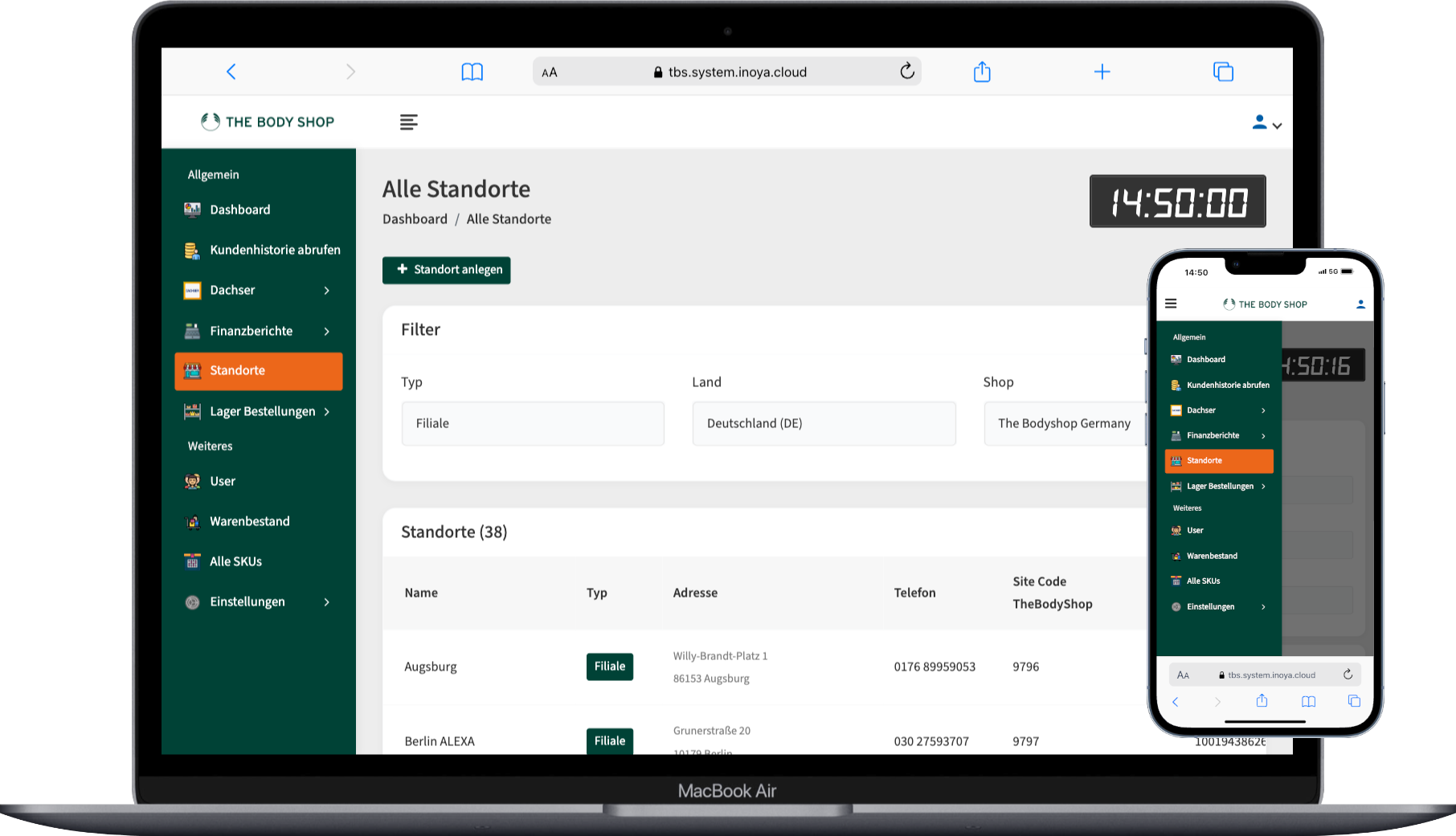Viewport: 1456px width, 836px height.
Task: Open Kundenhistorie abrufen in the MacBook sidebar
Action: click(x=259, y=250)
